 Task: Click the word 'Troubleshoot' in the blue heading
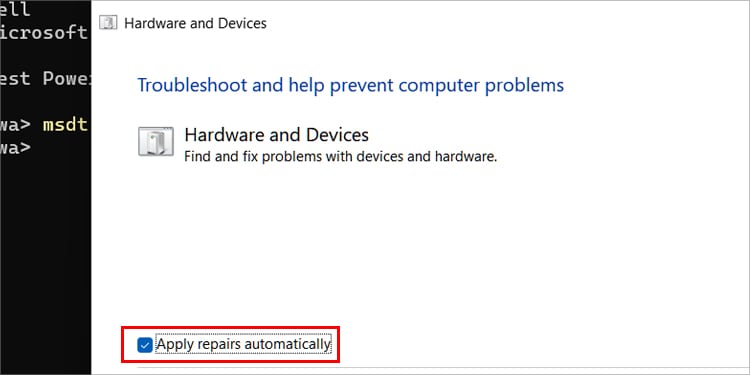tap(192, 85)
